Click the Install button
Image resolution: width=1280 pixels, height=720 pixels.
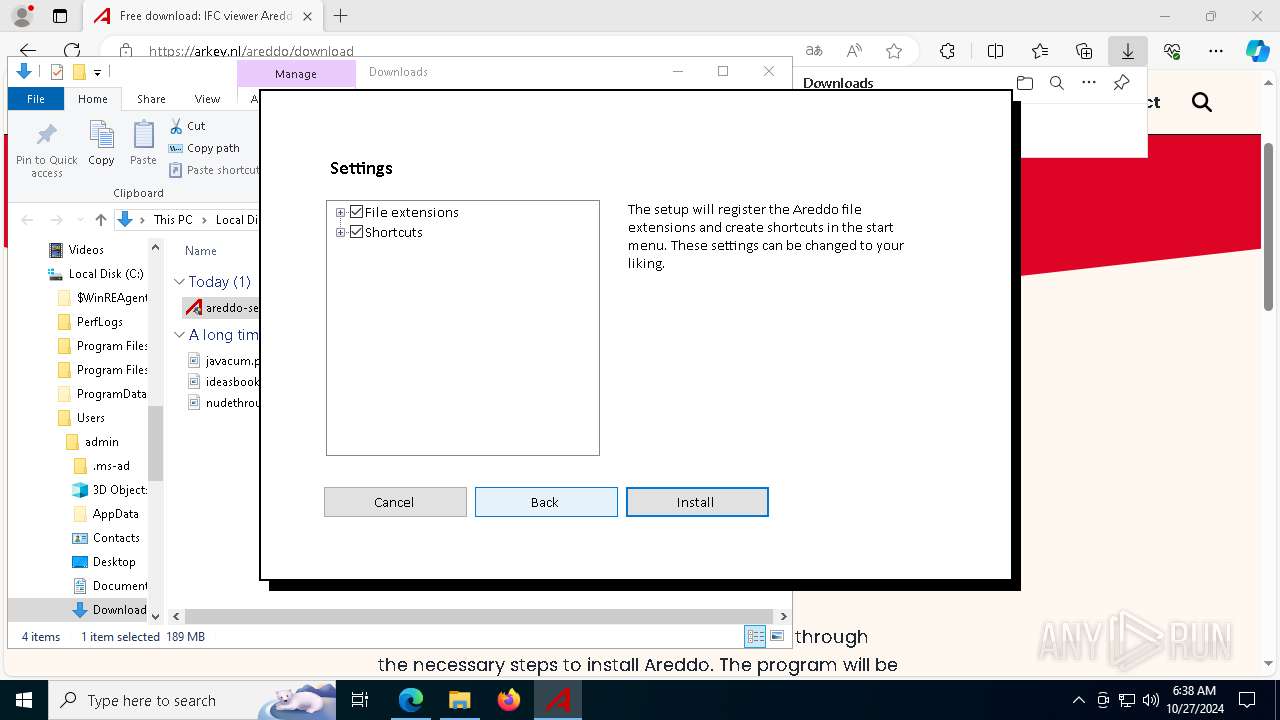click(697, 502)
